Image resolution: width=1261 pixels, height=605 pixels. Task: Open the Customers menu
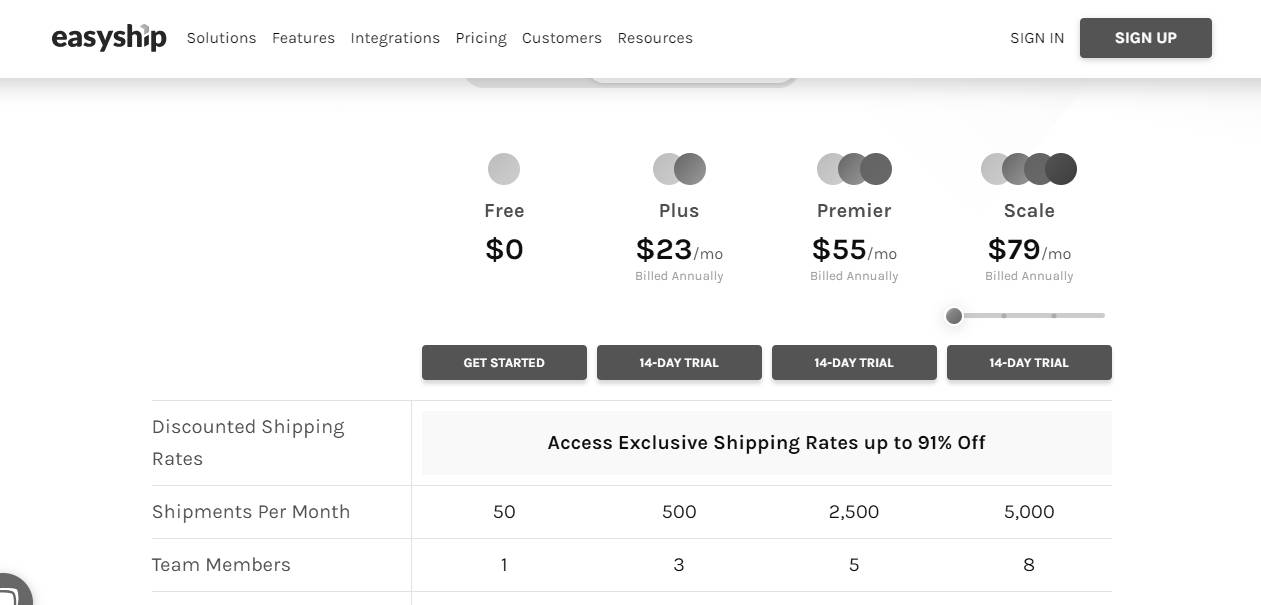coord(562,38)
